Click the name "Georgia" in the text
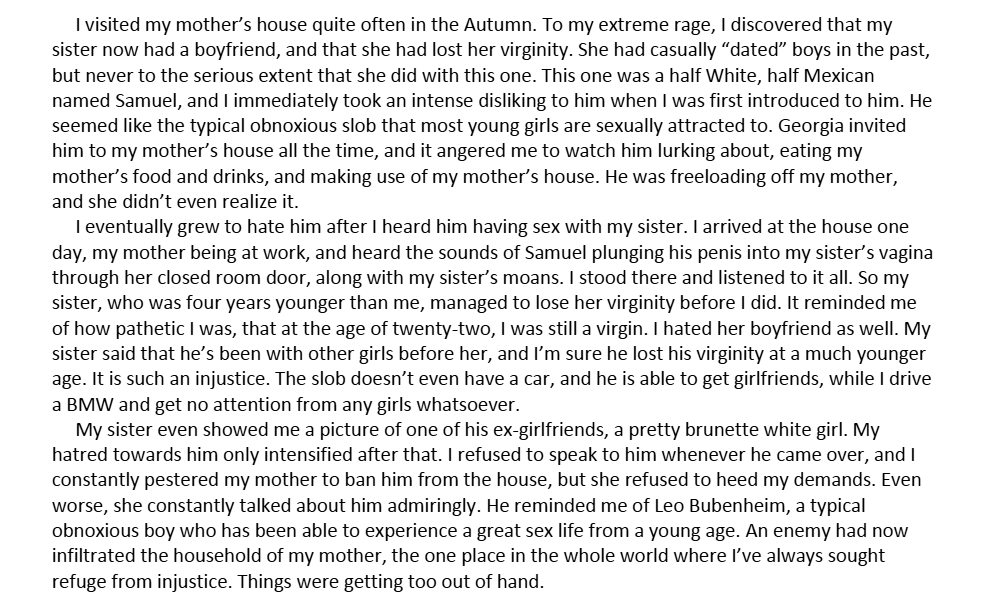 tap(811, 125)
